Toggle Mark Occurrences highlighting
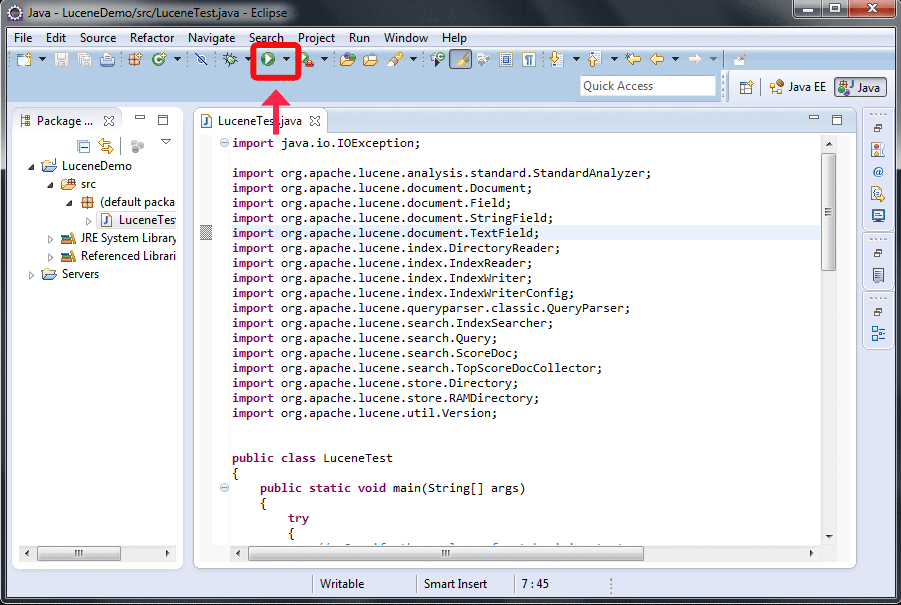Viewport: 901px width, 605px height. [461, 59]
